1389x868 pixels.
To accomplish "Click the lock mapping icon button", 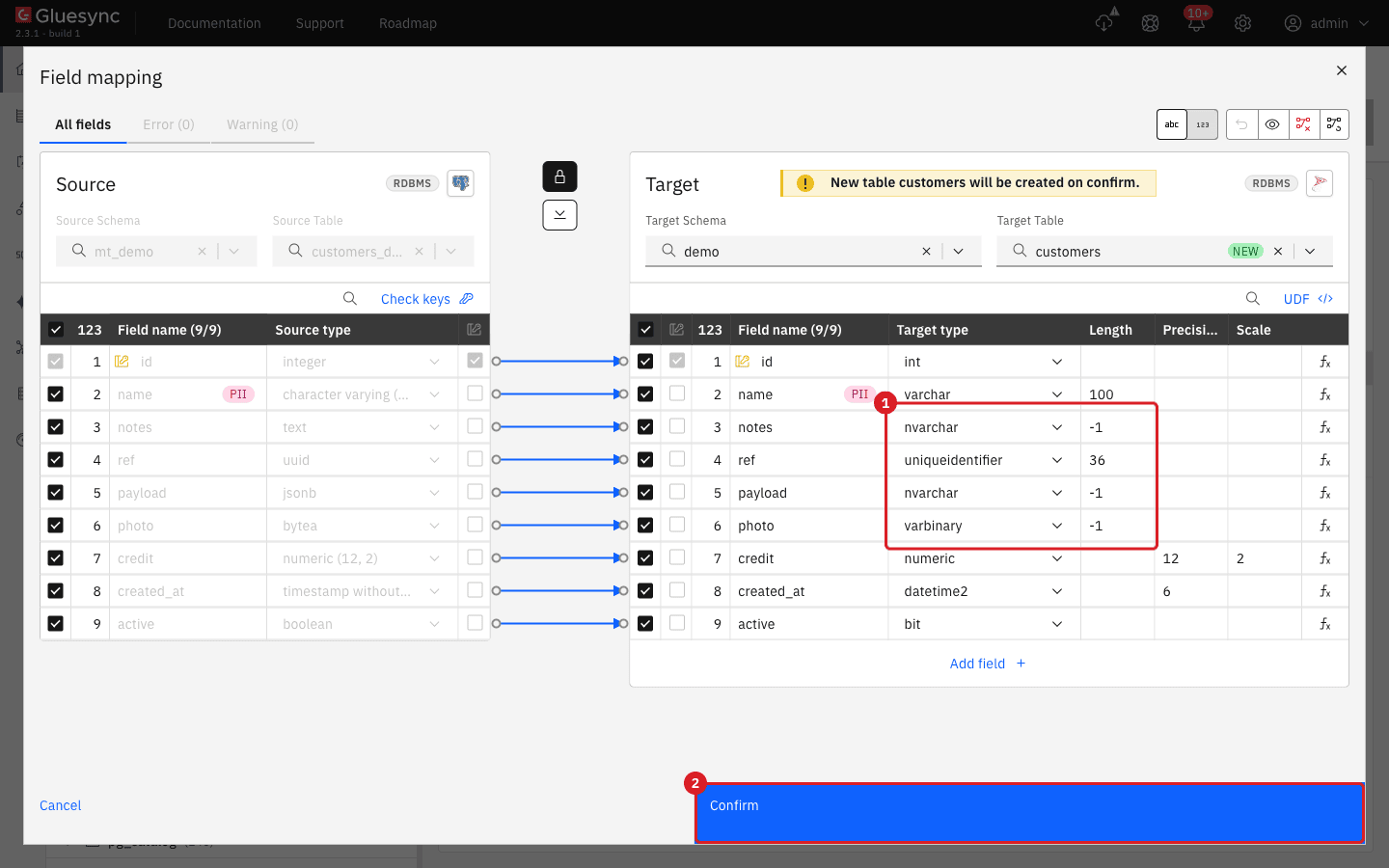I will point(559,176).
